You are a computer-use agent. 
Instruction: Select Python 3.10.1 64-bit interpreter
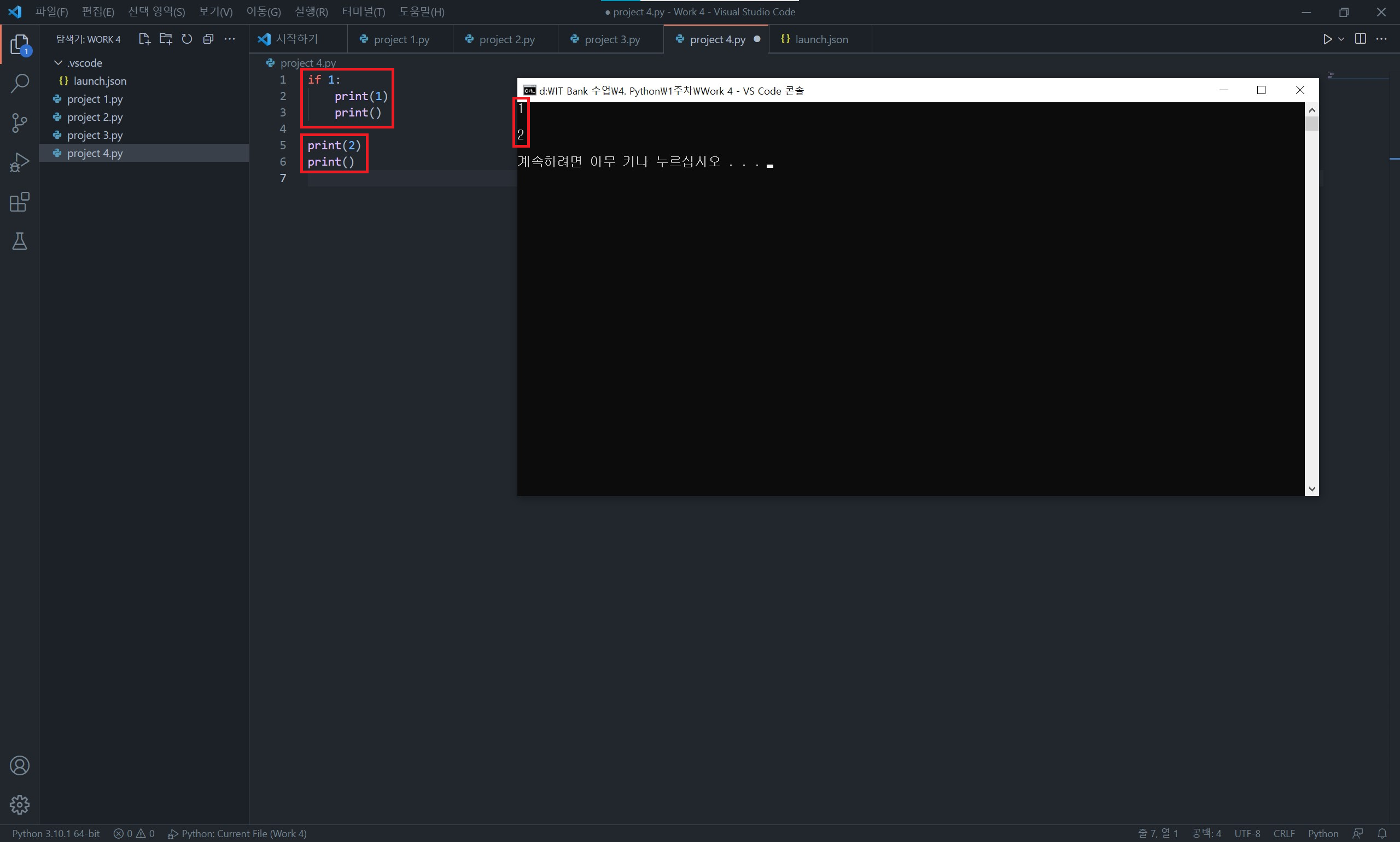[x=56, y=833]
